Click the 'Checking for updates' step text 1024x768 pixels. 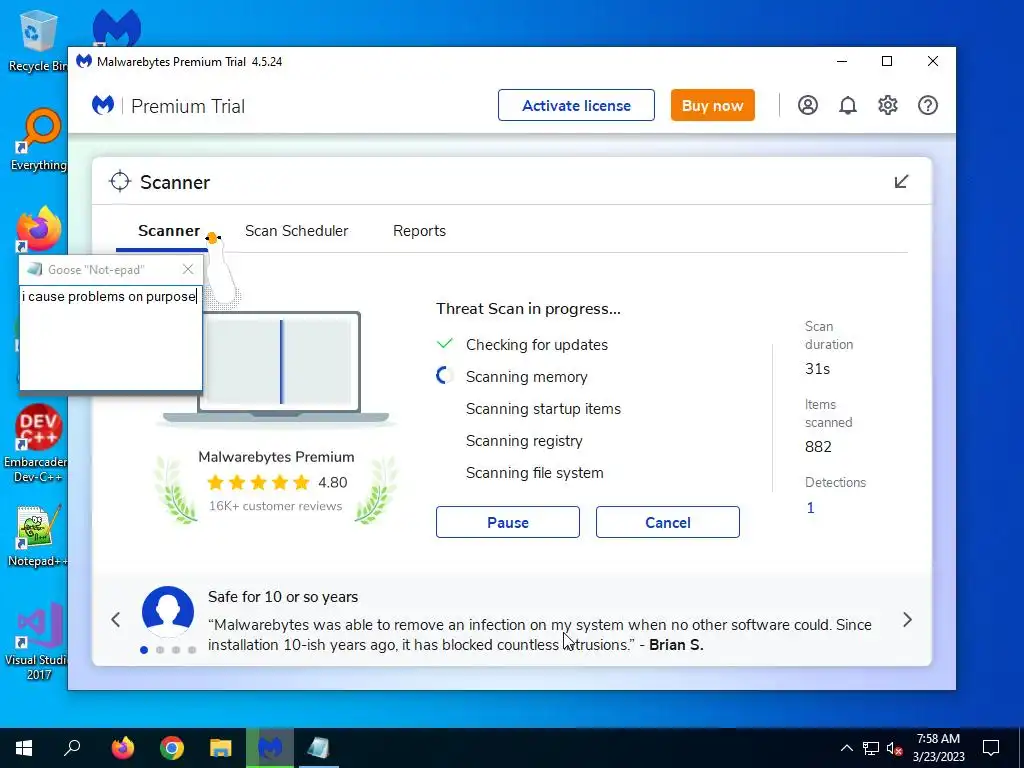tap(537, 345)
